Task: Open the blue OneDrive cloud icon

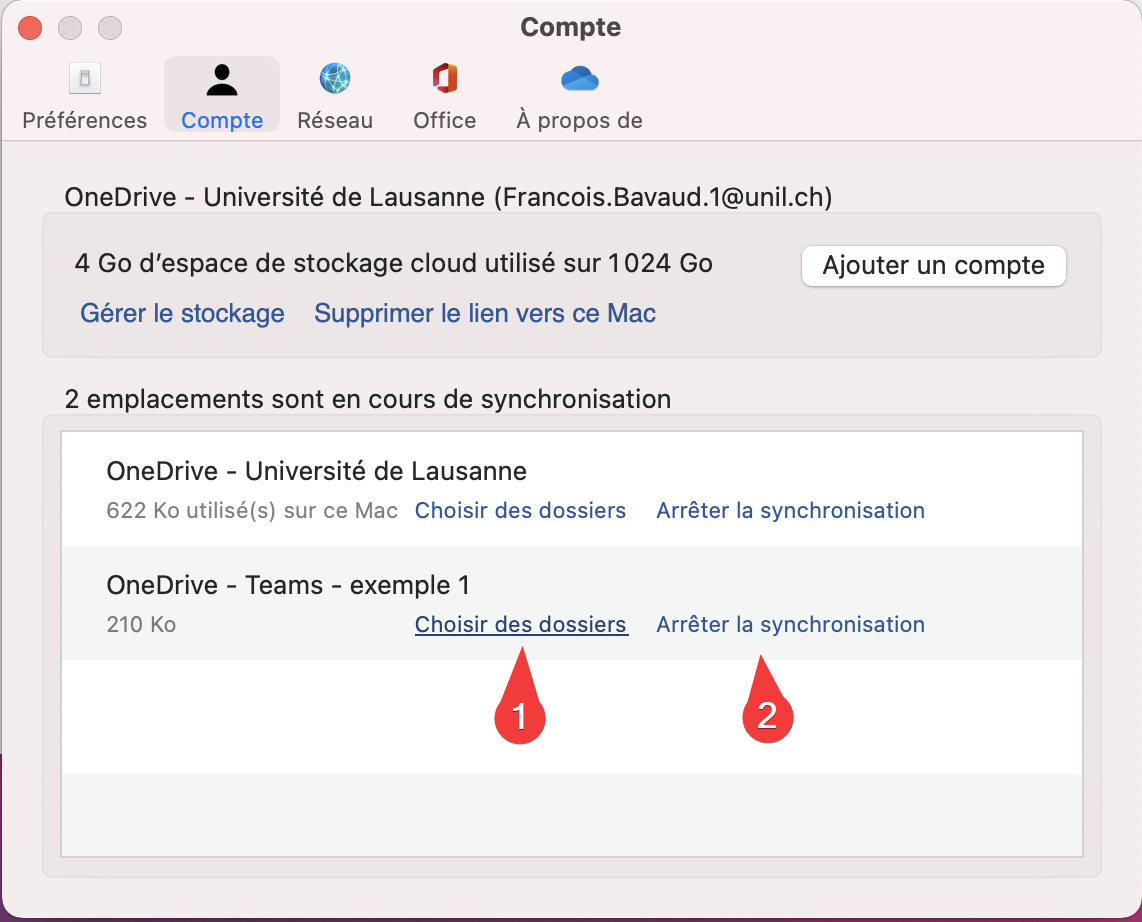Action: coord(579,79)
